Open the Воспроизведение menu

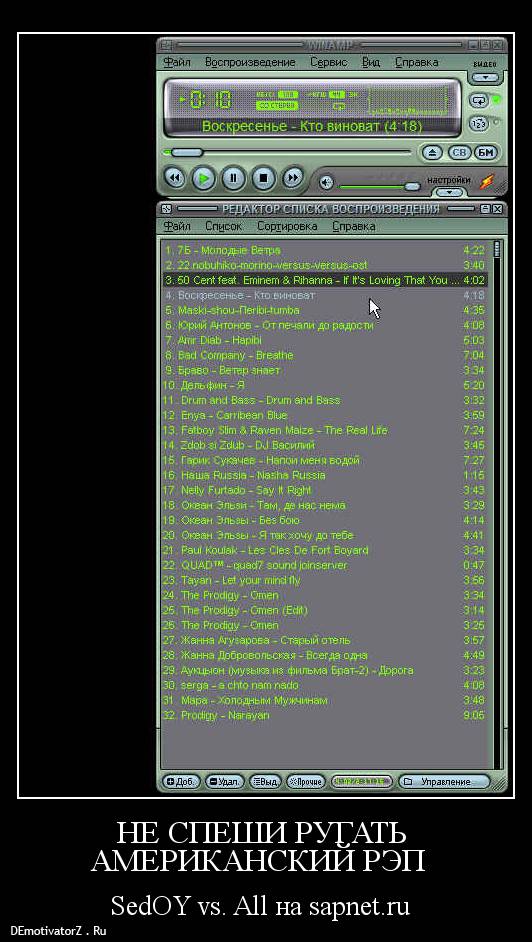pyautogui.click(x=250, y=62)
